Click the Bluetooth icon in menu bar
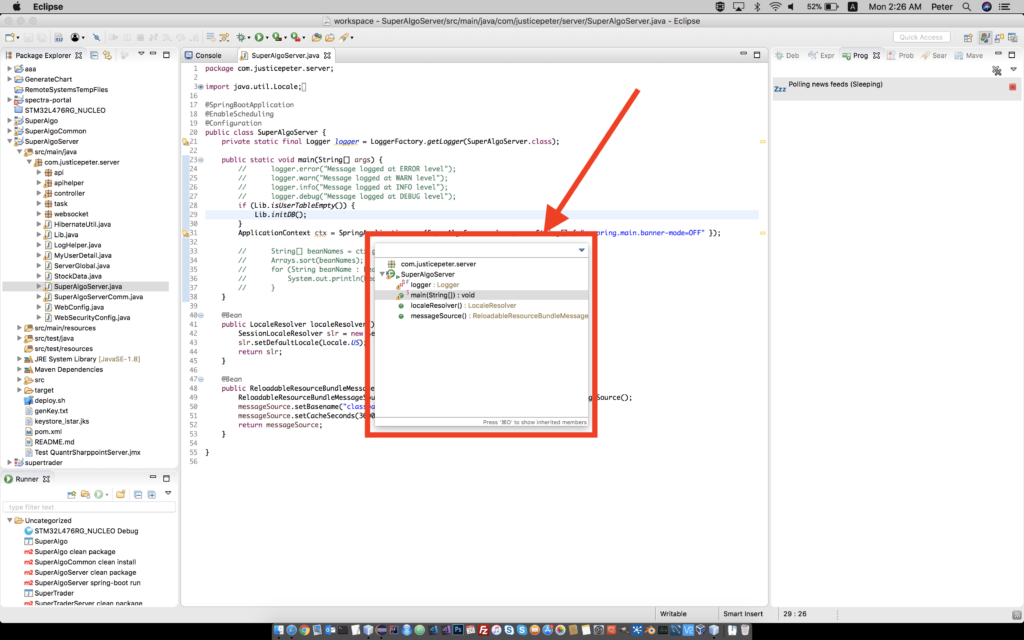Viewport: 1024px width, 640px height. point(758,7)
